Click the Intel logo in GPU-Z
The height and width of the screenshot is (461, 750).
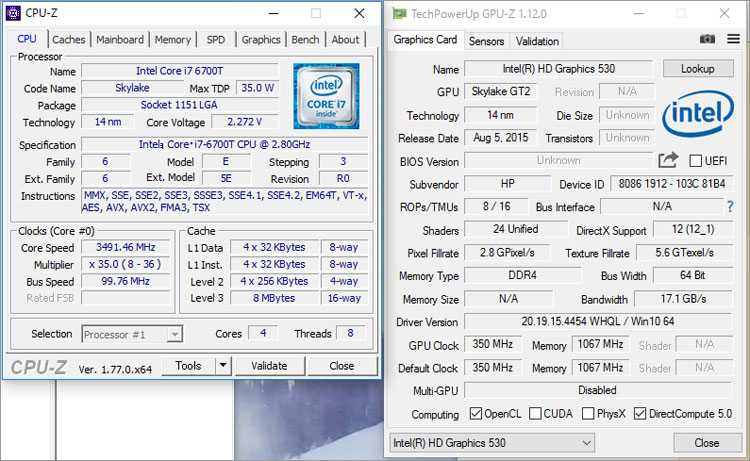tap(698, 114)
